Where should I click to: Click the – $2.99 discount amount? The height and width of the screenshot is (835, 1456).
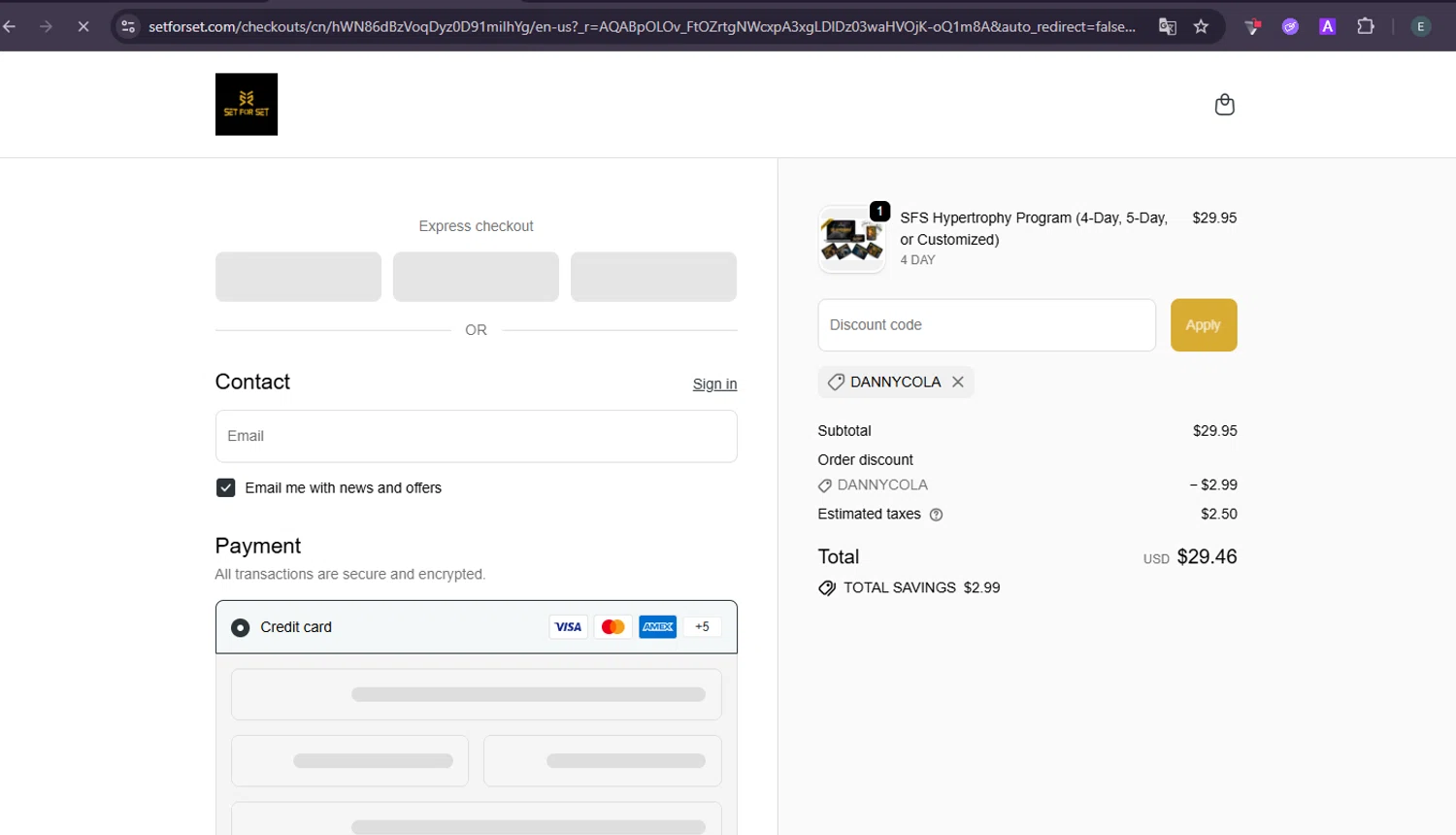coord(1213,484)
